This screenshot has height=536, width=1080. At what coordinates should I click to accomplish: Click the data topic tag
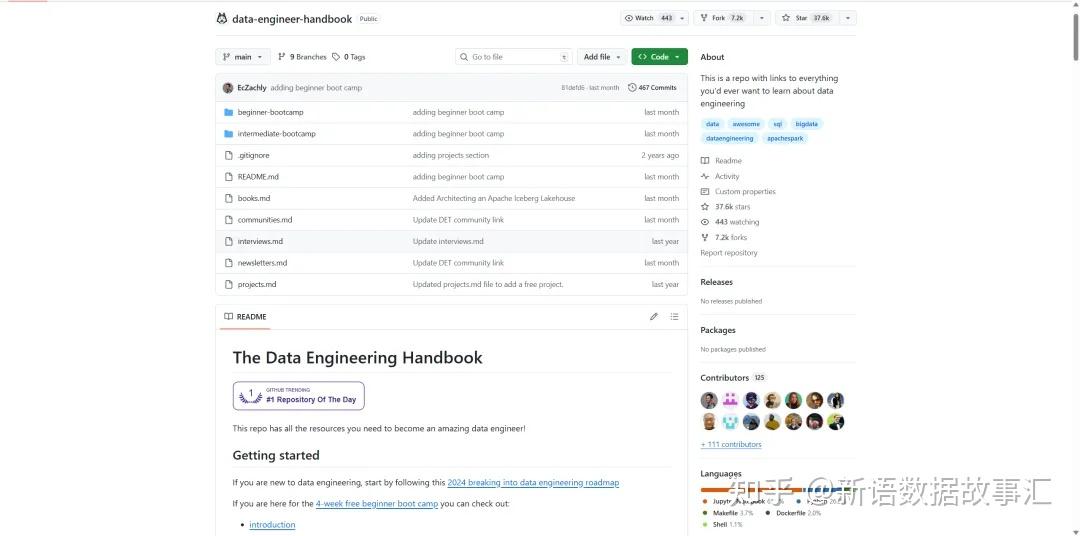pos(712,124)
